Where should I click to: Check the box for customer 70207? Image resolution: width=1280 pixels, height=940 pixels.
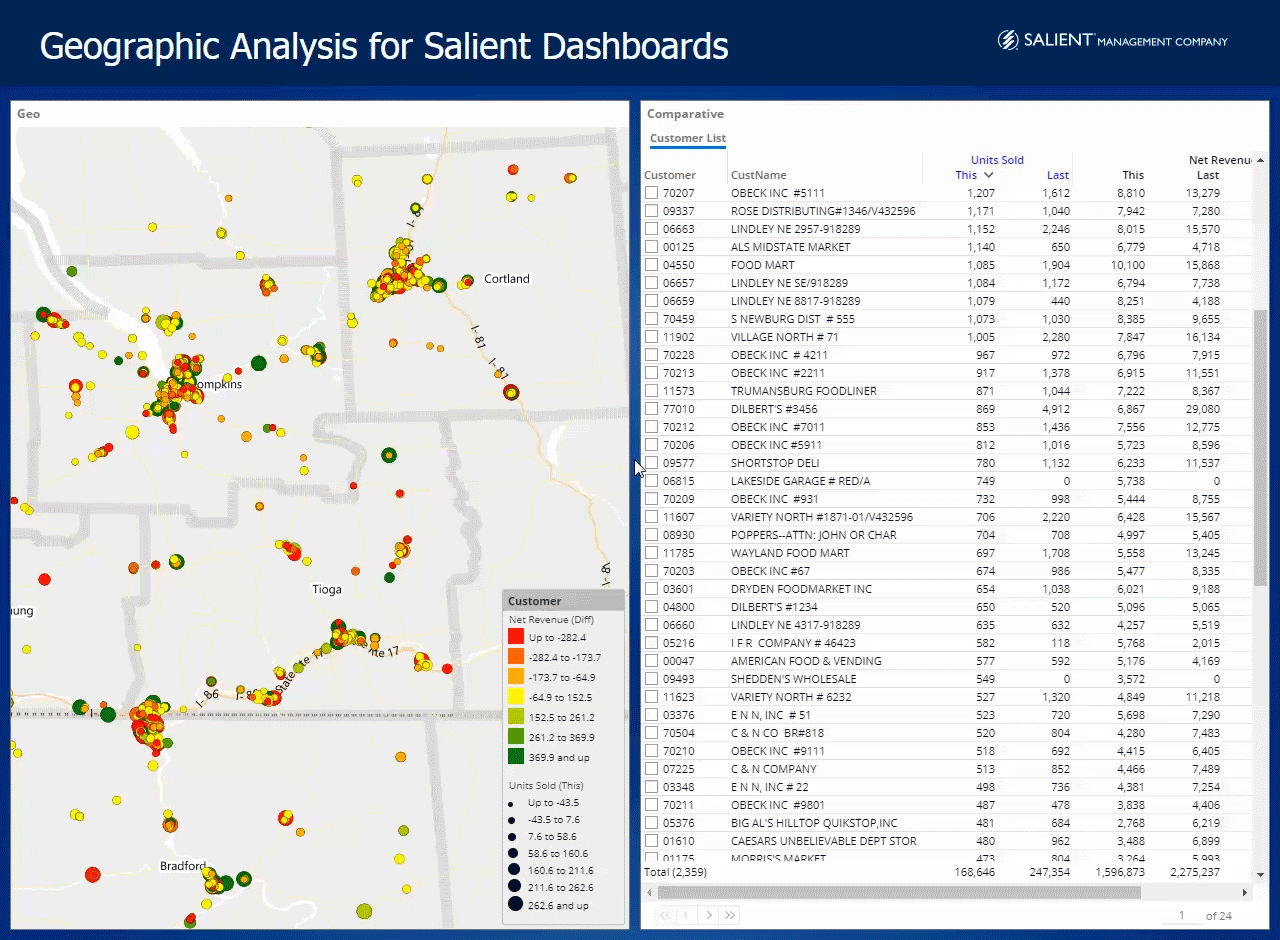[x=652, y=193]
